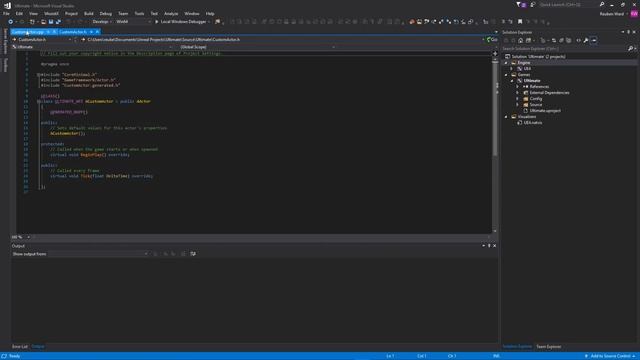Viewport: 640px width, 360px height.
Task: Focus the Search Solution Explorer field
Action: [x=565, y=49]
